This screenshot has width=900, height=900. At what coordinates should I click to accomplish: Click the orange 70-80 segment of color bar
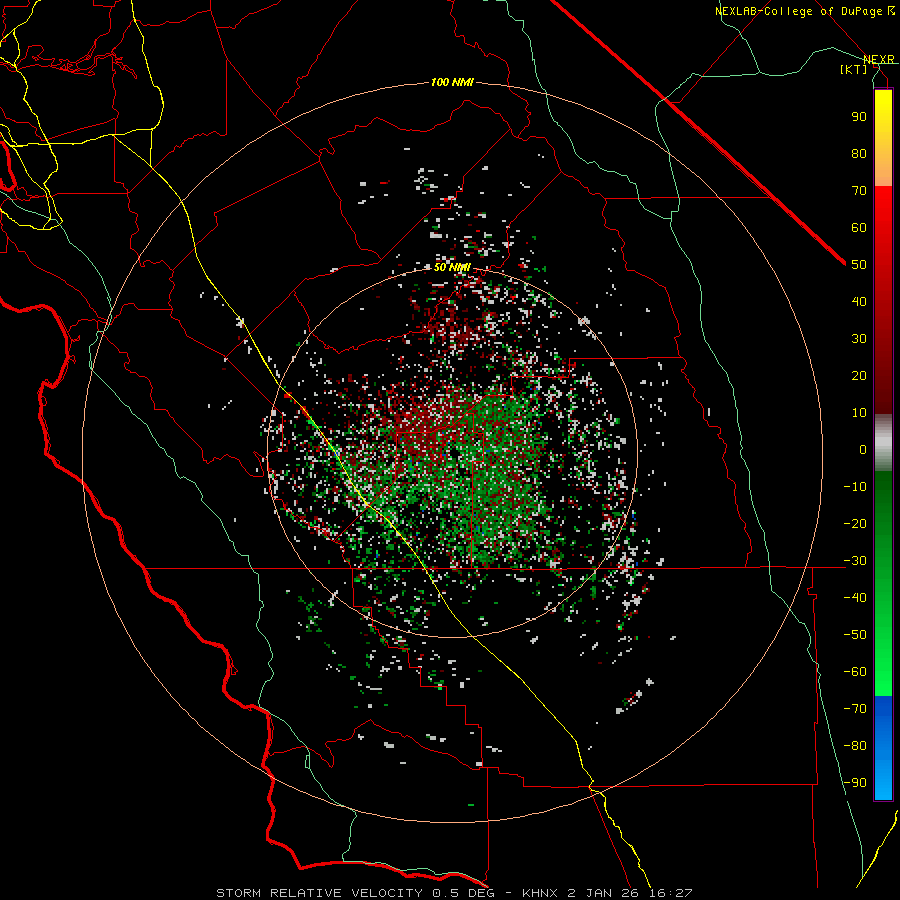pyautogui.click(x=883, y=166)
